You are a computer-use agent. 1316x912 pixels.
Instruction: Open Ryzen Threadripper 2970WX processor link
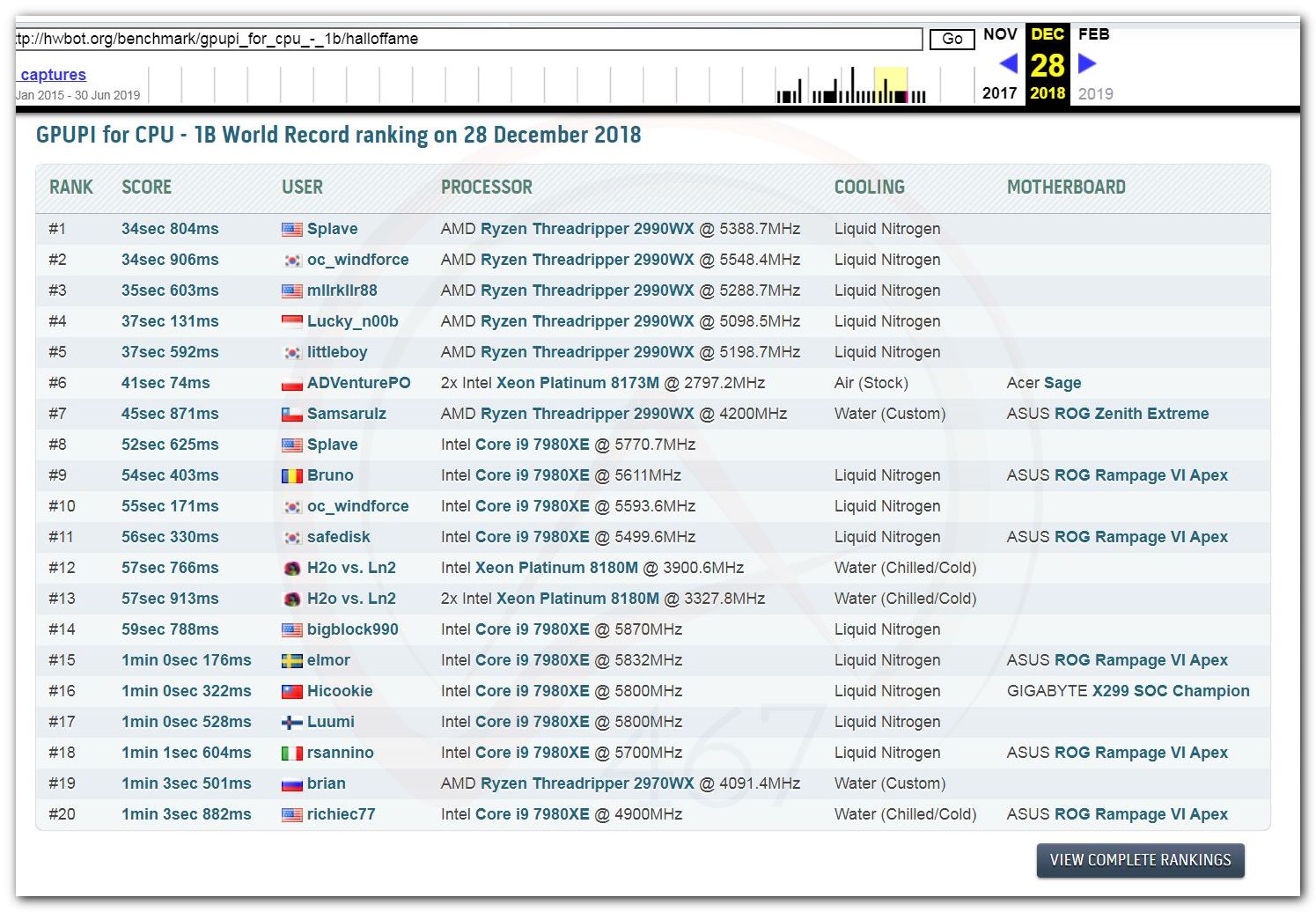pos(587,783)
